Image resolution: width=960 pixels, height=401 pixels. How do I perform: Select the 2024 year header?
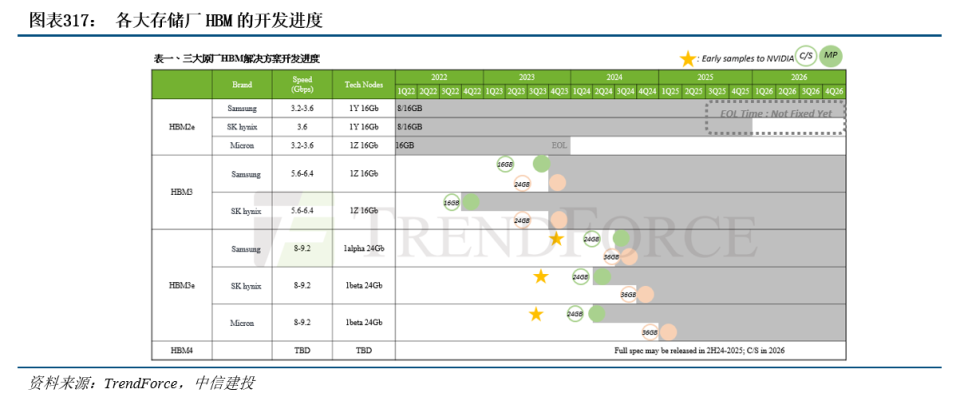click(x=615, y=78)
